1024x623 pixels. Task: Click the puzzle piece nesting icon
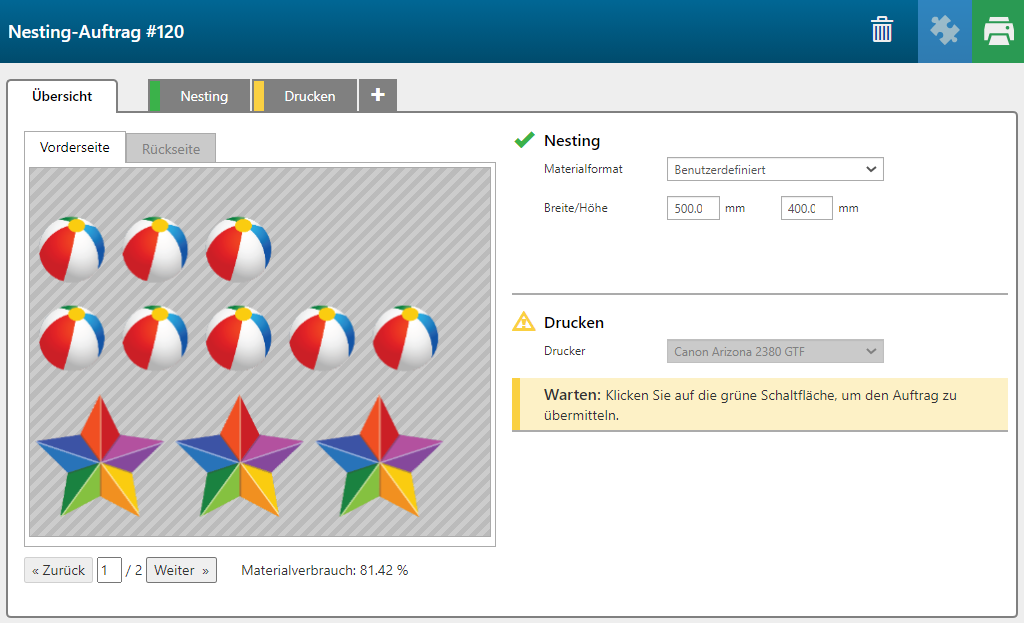pos(944,31)
